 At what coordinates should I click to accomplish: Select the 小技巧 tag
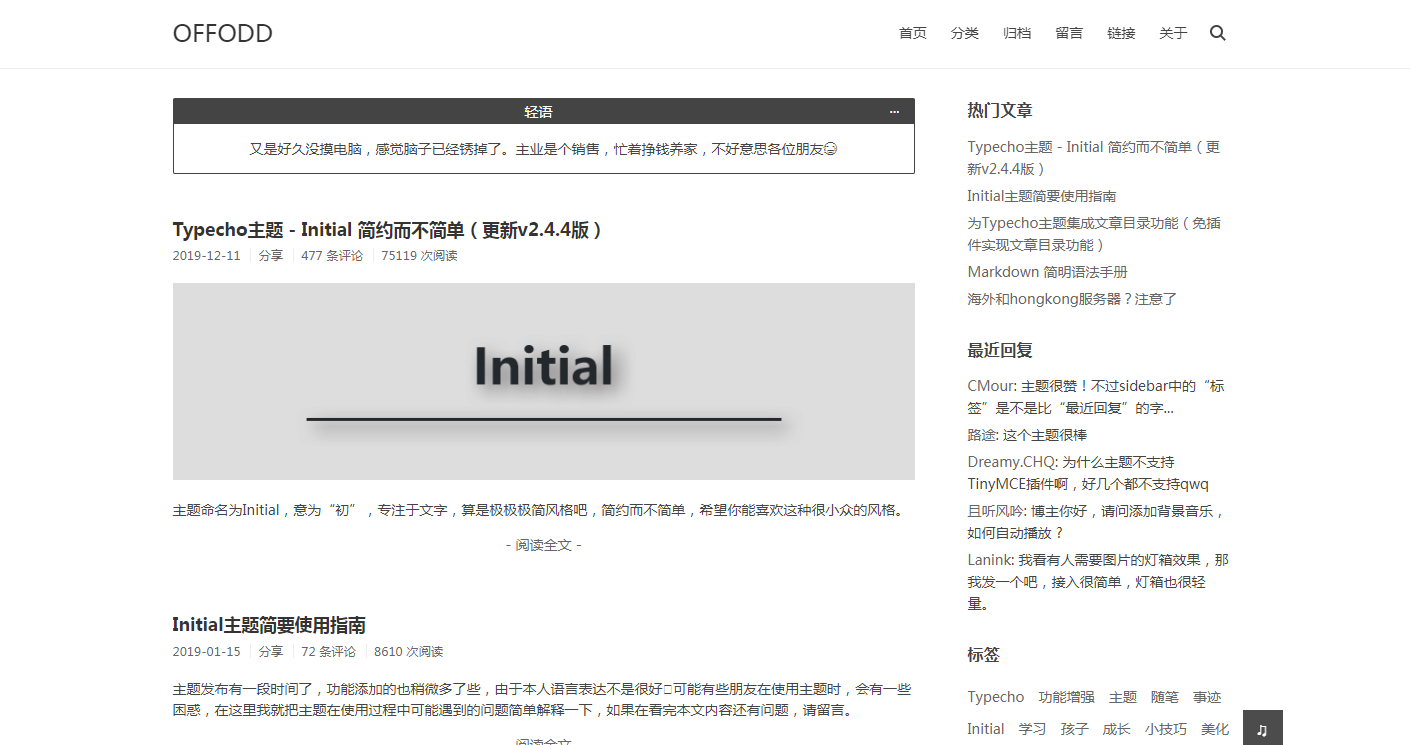pyautogui.click(x=1166, y=729)
